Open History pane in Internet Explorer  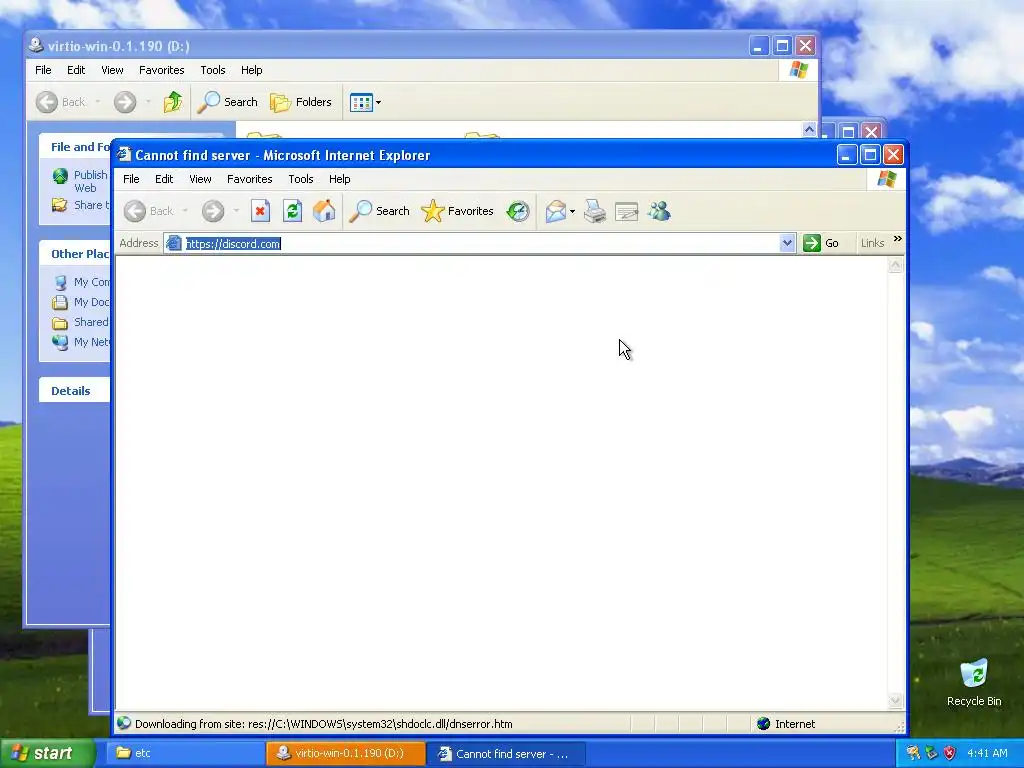[x=518, y=211]
